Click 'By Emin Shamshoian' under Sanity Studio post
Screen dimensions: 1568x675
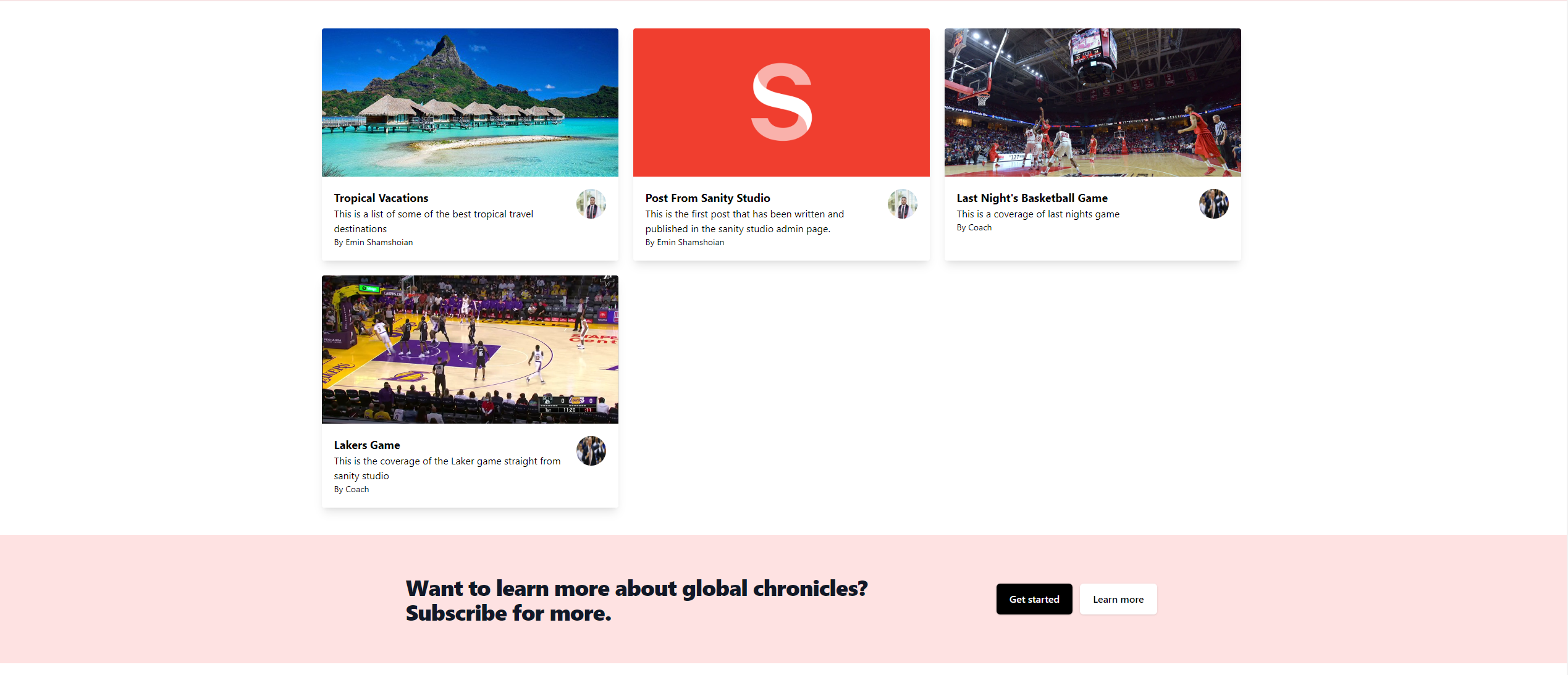pyautogui.click(x=685, y=243)
